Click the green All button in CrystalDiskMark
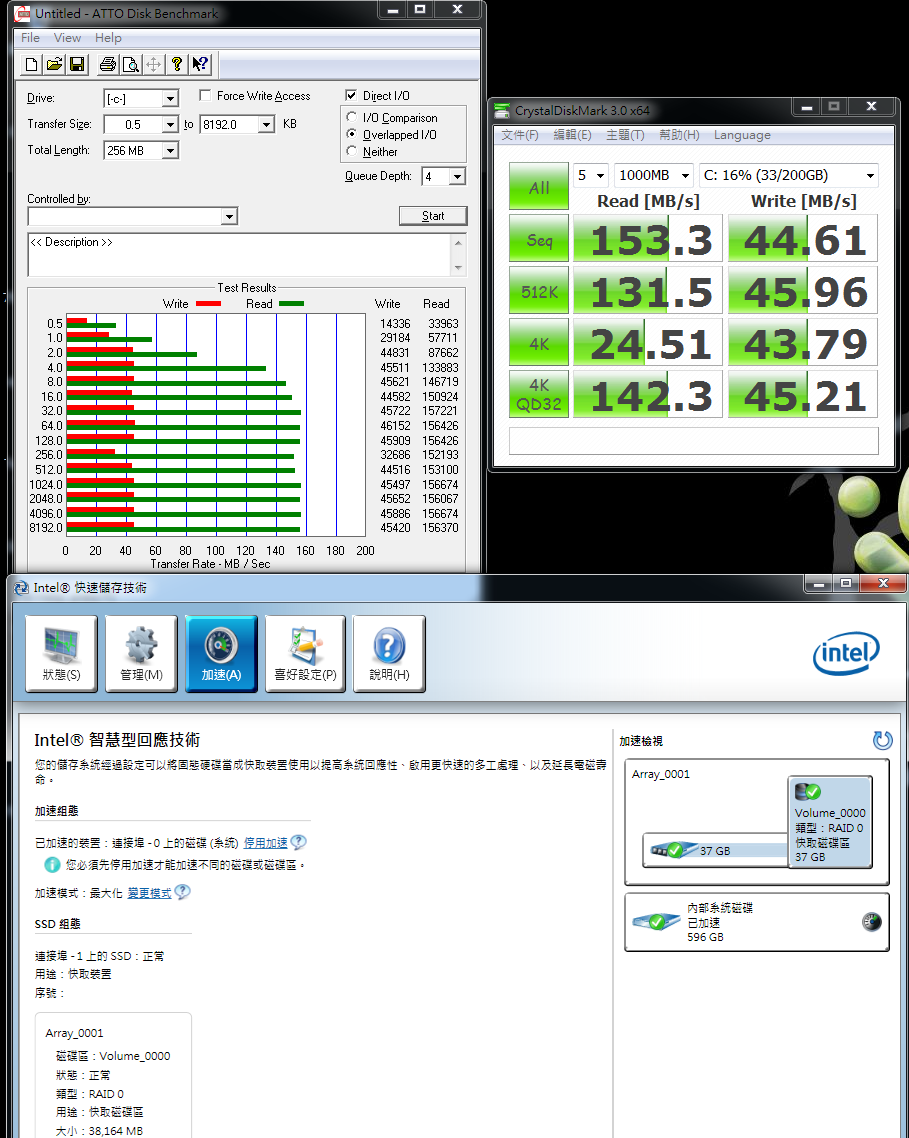This screenshot has width=909, height=1138. coord(539,187)
